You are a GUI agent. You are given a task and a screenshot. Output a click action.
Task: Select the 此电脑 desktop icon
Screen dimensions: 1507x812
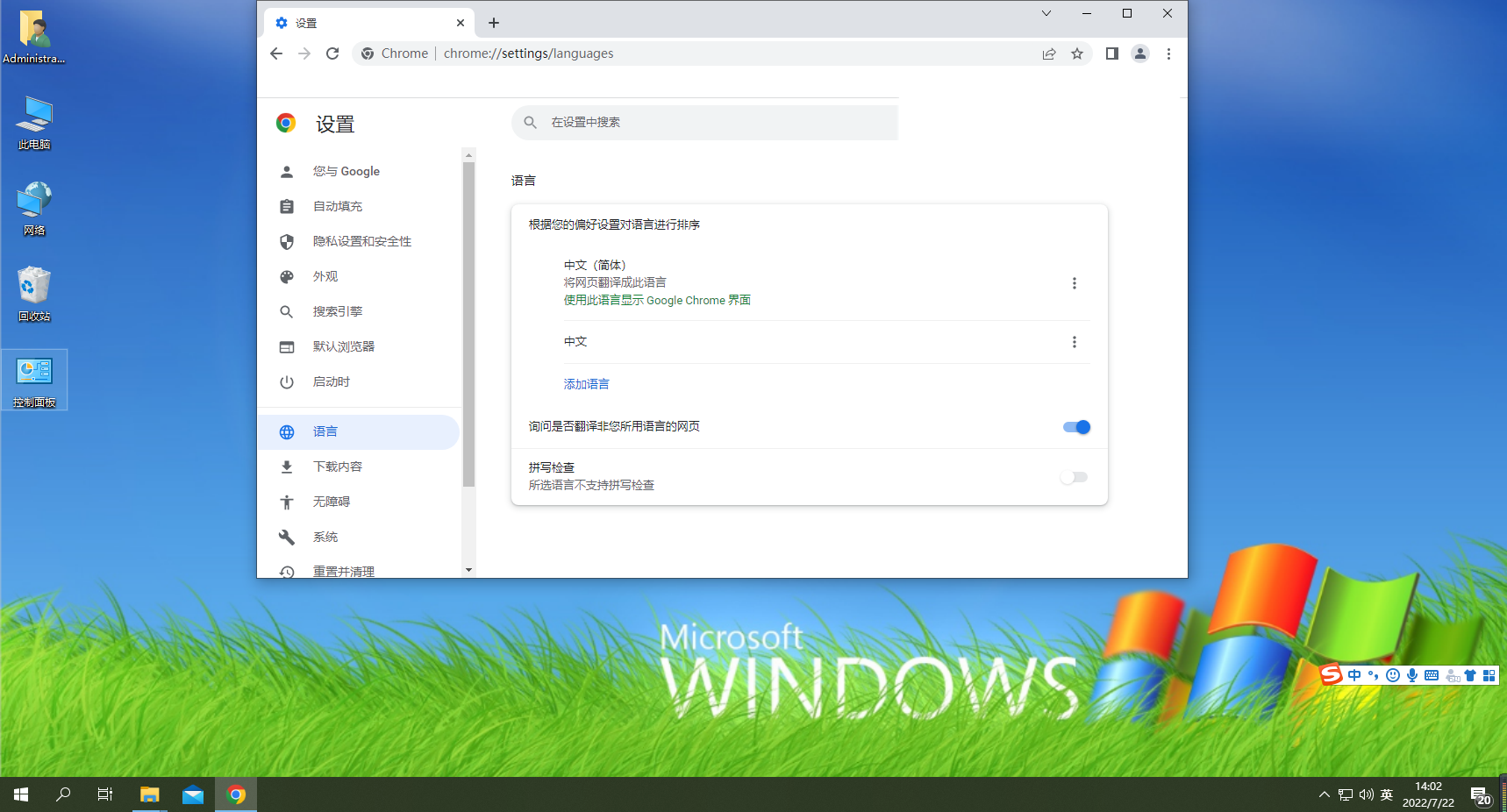point(34,124)
